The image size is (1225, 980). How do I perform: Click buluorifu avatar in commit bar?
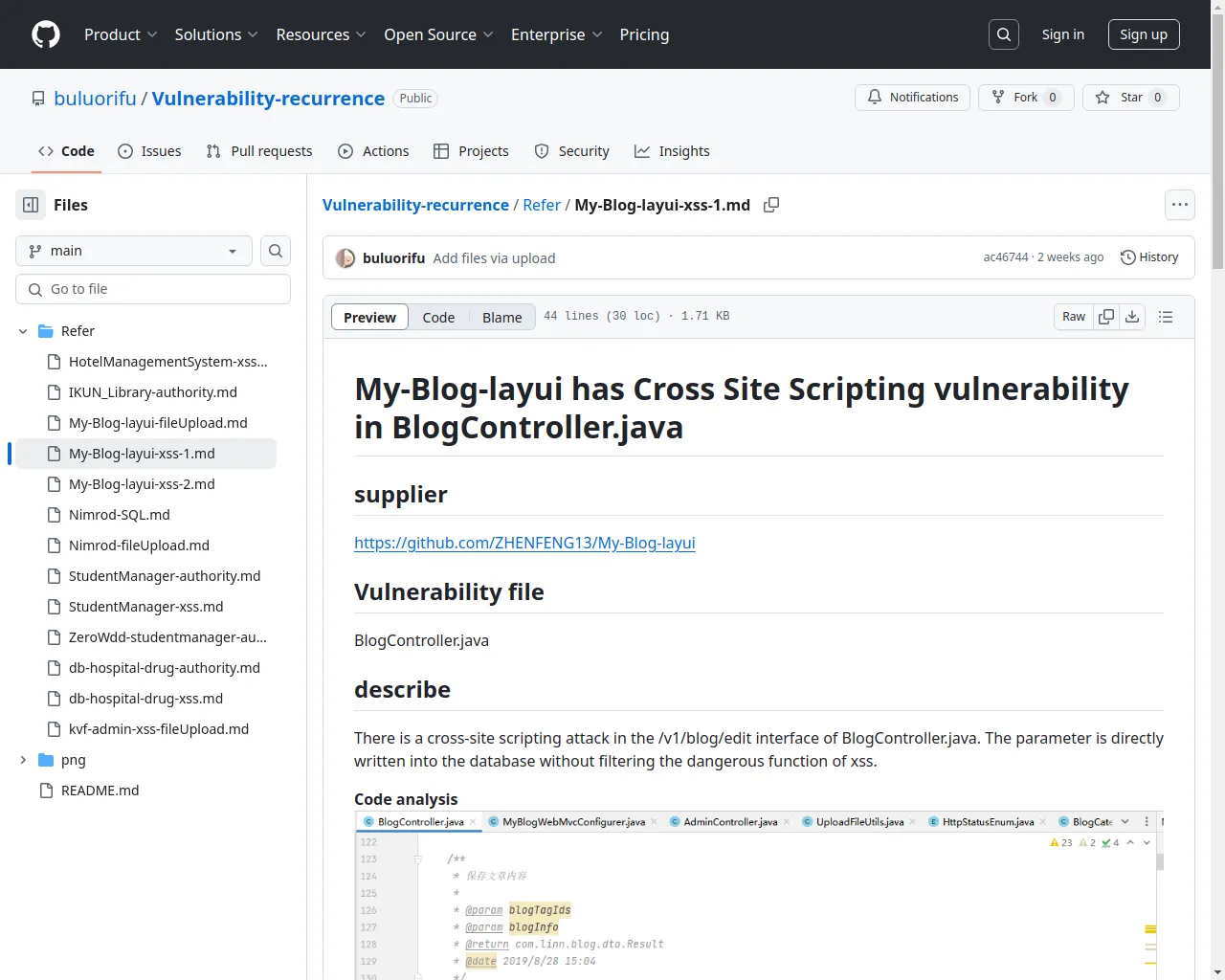pos(345,258)
